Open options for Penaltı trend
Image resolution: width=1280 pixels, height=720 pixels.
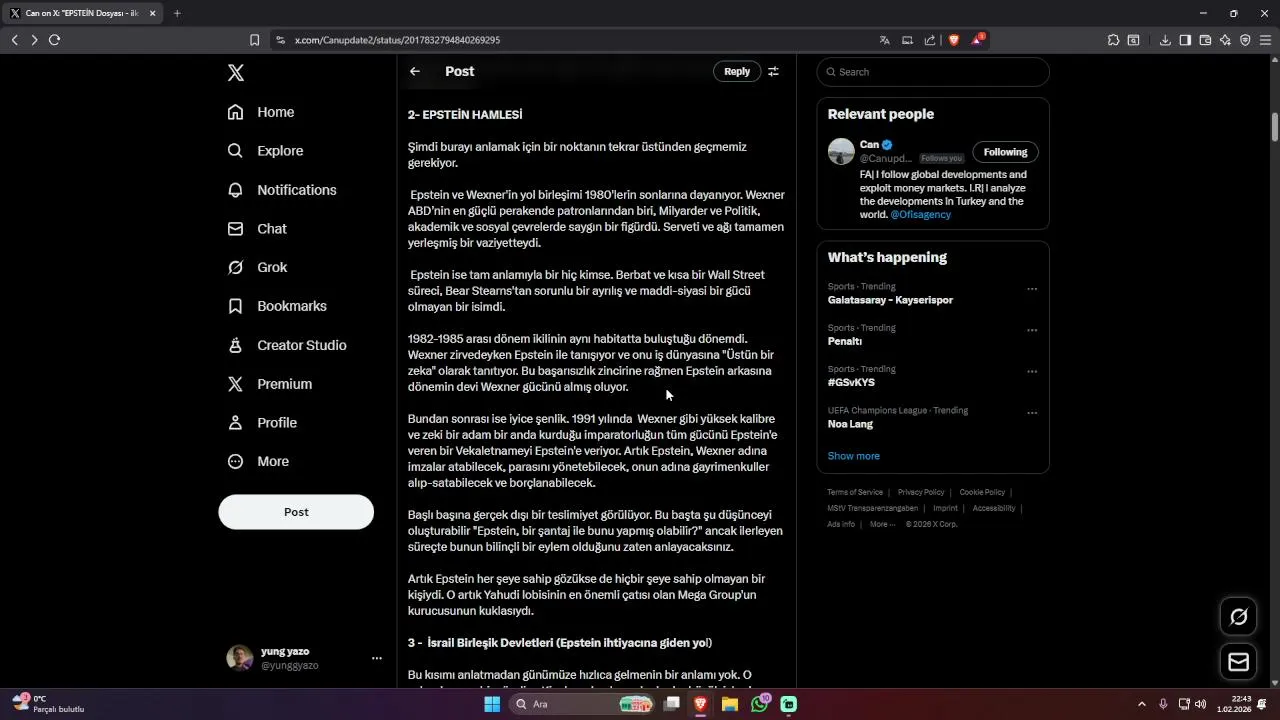[x=1032, y=330]
